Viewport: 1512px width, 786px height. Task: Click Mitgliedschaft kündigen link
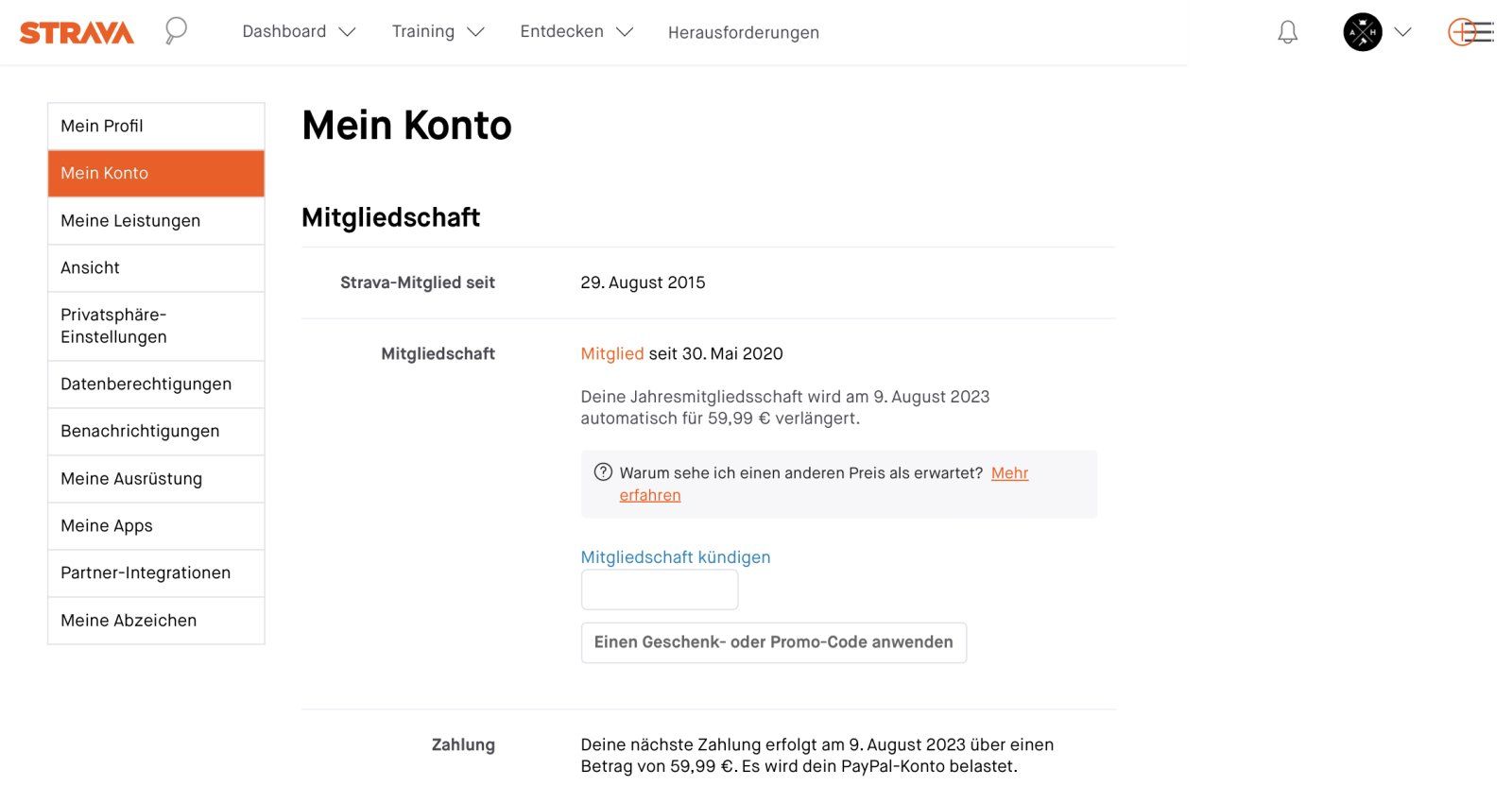coord(675,557)
